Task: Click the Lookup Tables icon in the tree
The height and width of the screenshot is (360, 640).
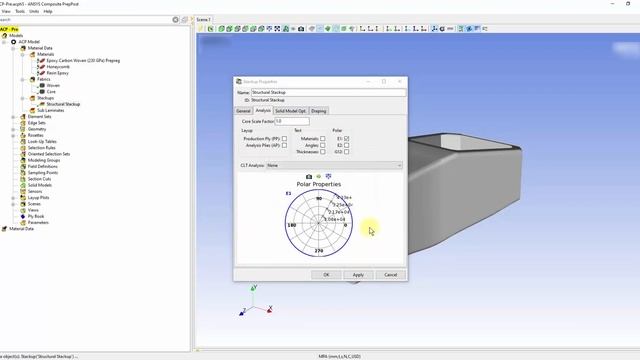Action: pos(23,141)
